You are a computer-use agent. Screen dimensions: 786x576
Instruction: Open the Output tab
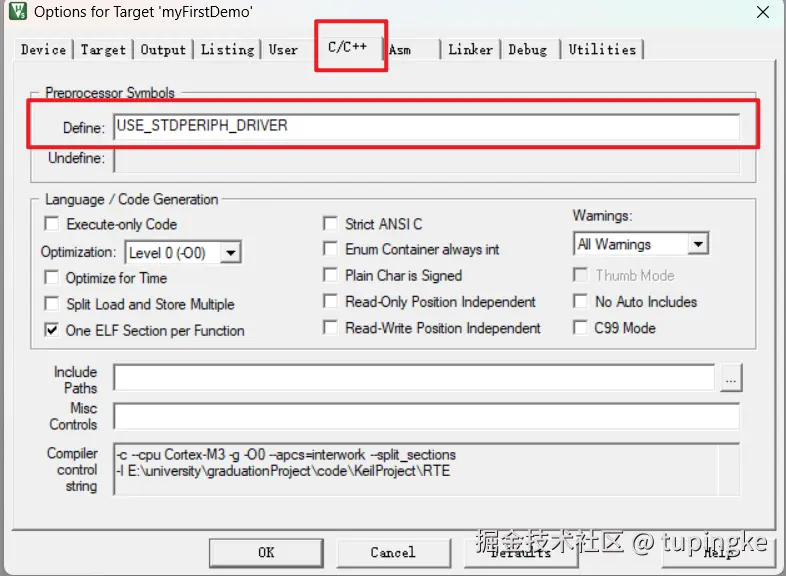click(163, 50)
